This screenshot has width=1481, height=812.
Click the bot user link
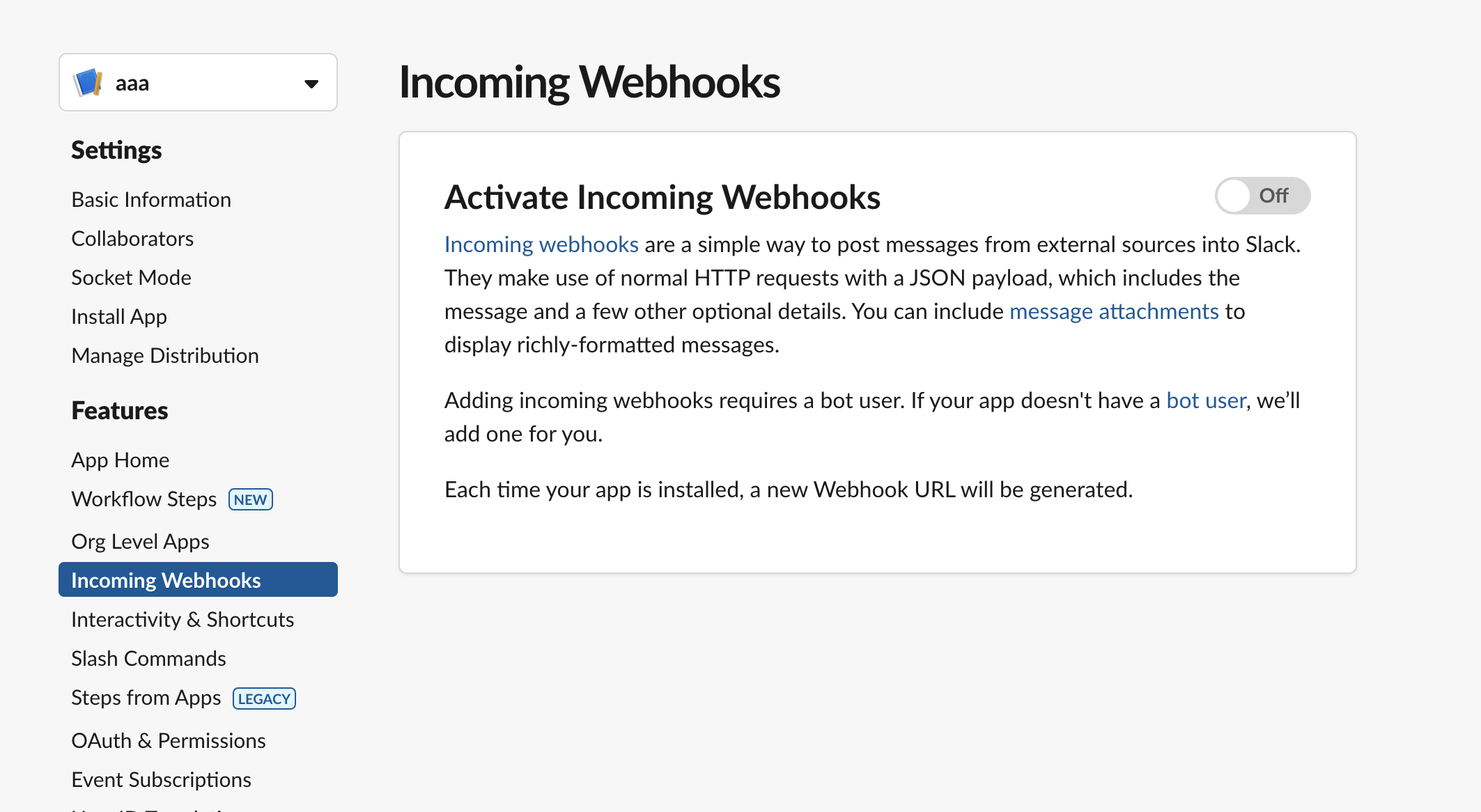point(1206,400)
